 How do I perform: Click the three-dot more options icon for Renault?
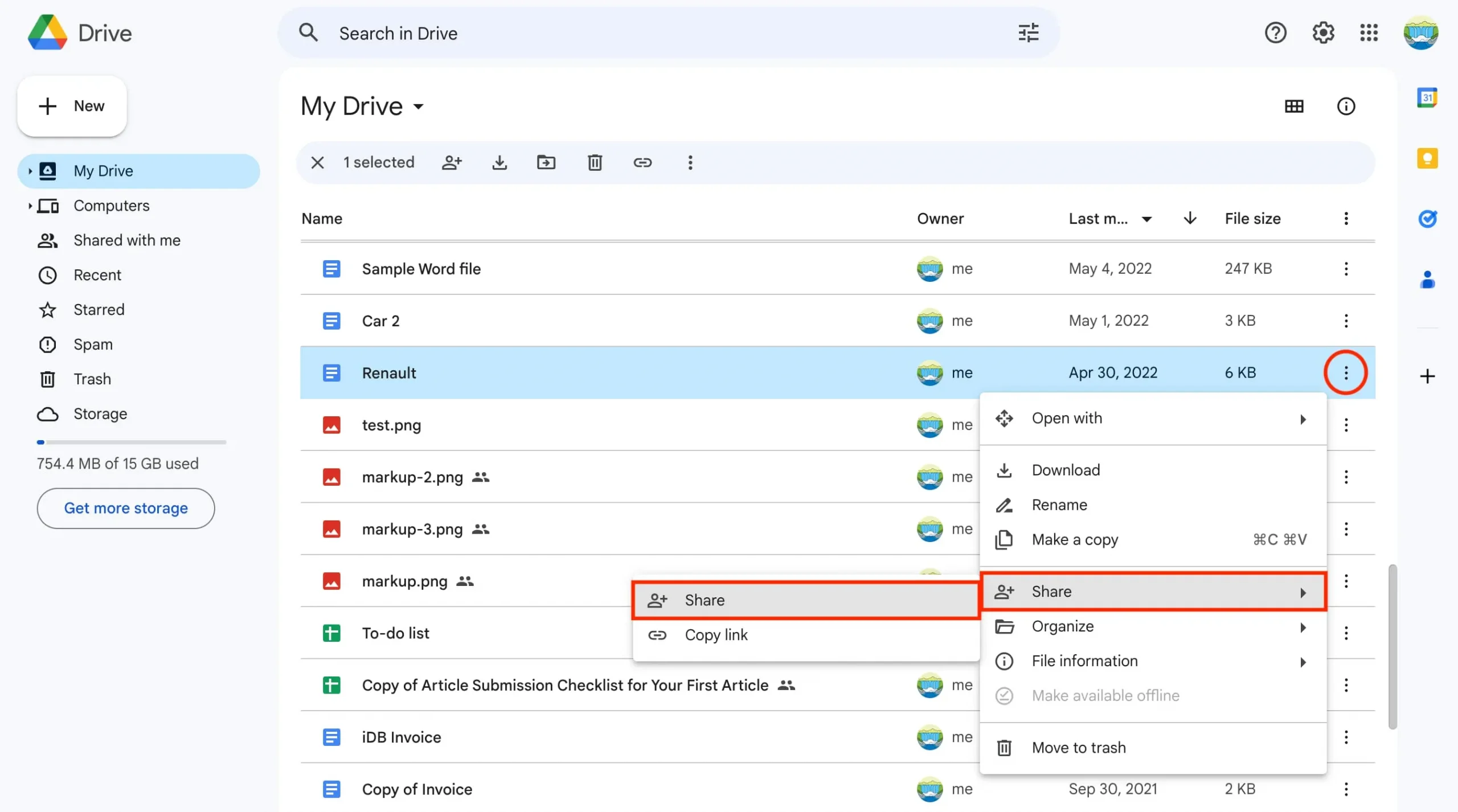pyautogui.click(x=1346, y=372)
